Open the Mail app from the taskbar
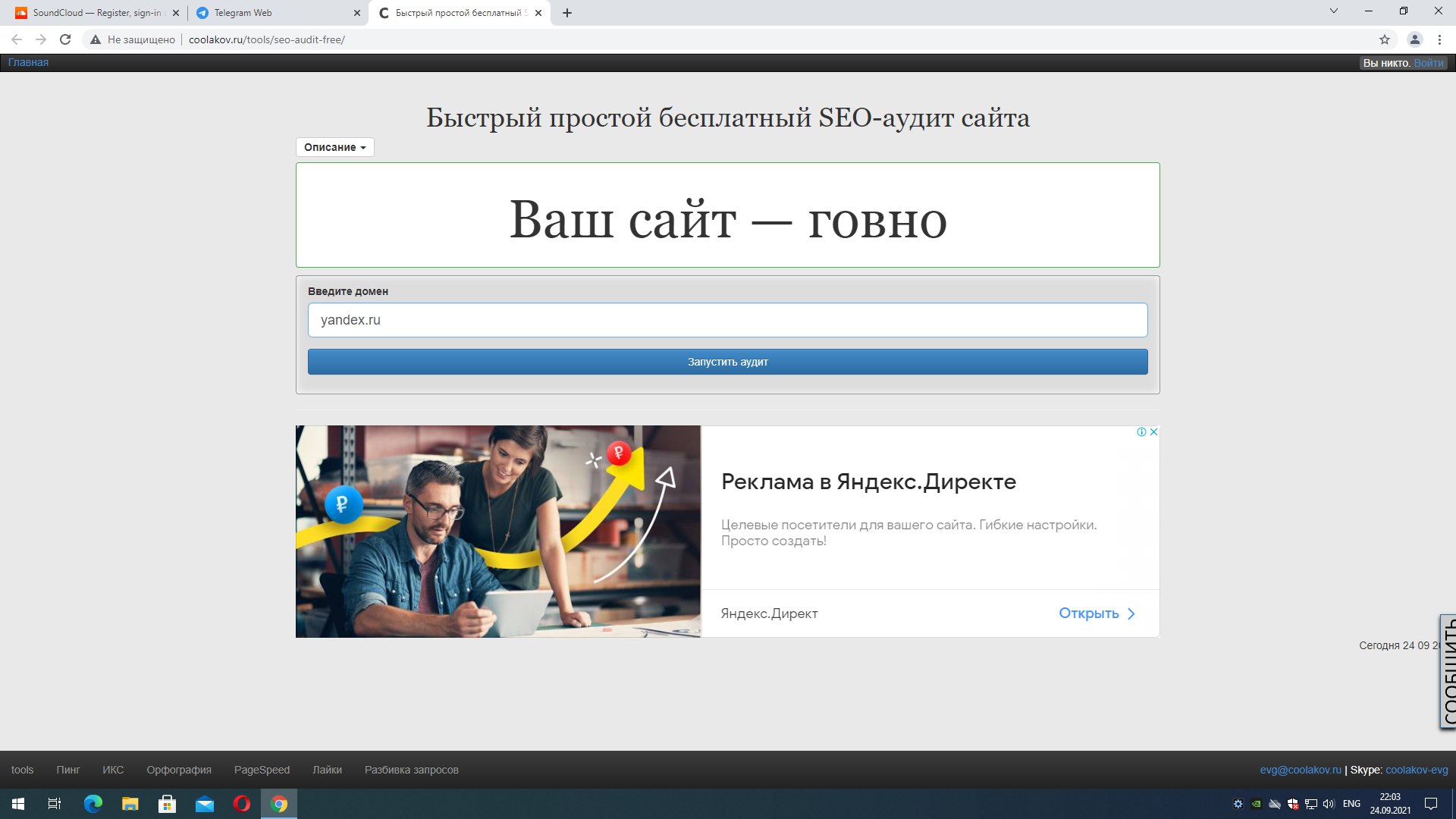This screenshot has height=819, width=1456. click(x=205, y=804)
